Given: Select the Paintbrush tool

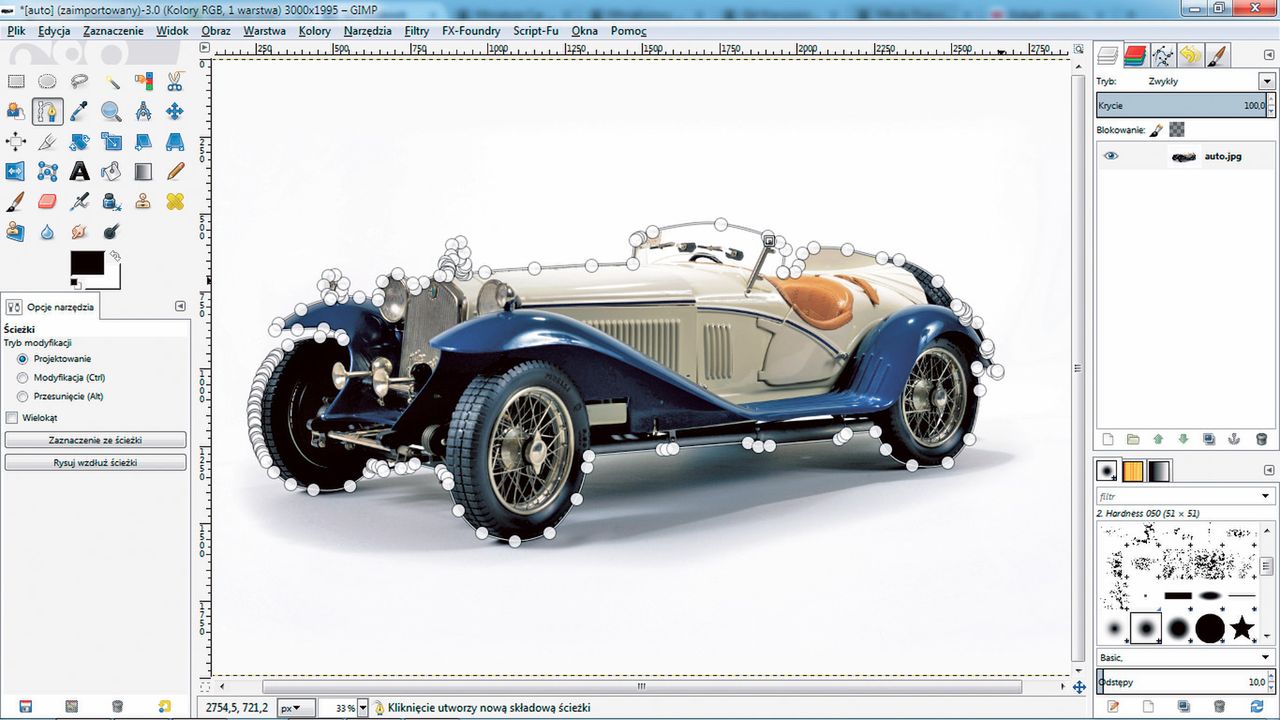Looking at the screenshot, I should coord(16,201).
